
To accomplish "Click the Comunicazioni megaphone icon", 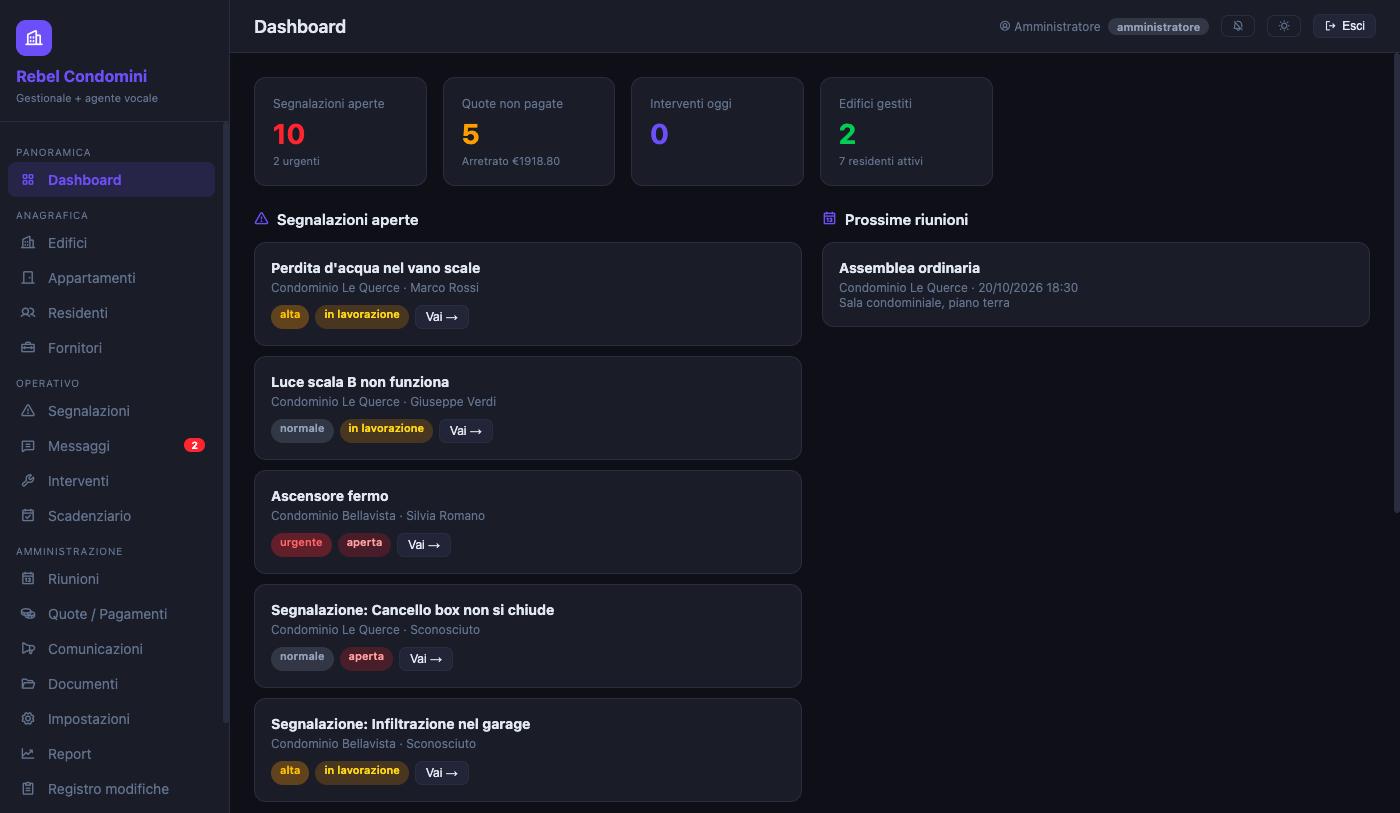I will coord(28,649).
